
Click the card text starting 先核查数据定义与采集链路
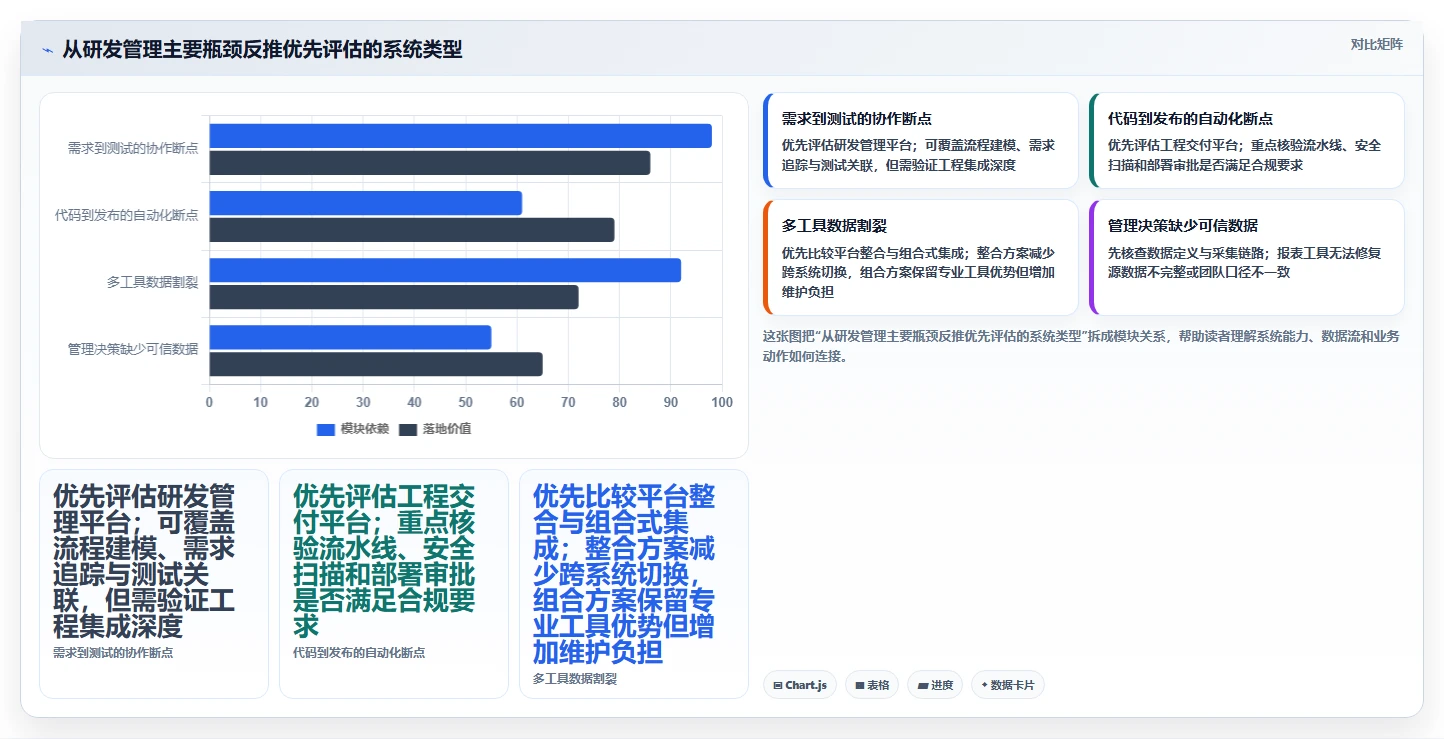click(x=1244, y=262)
